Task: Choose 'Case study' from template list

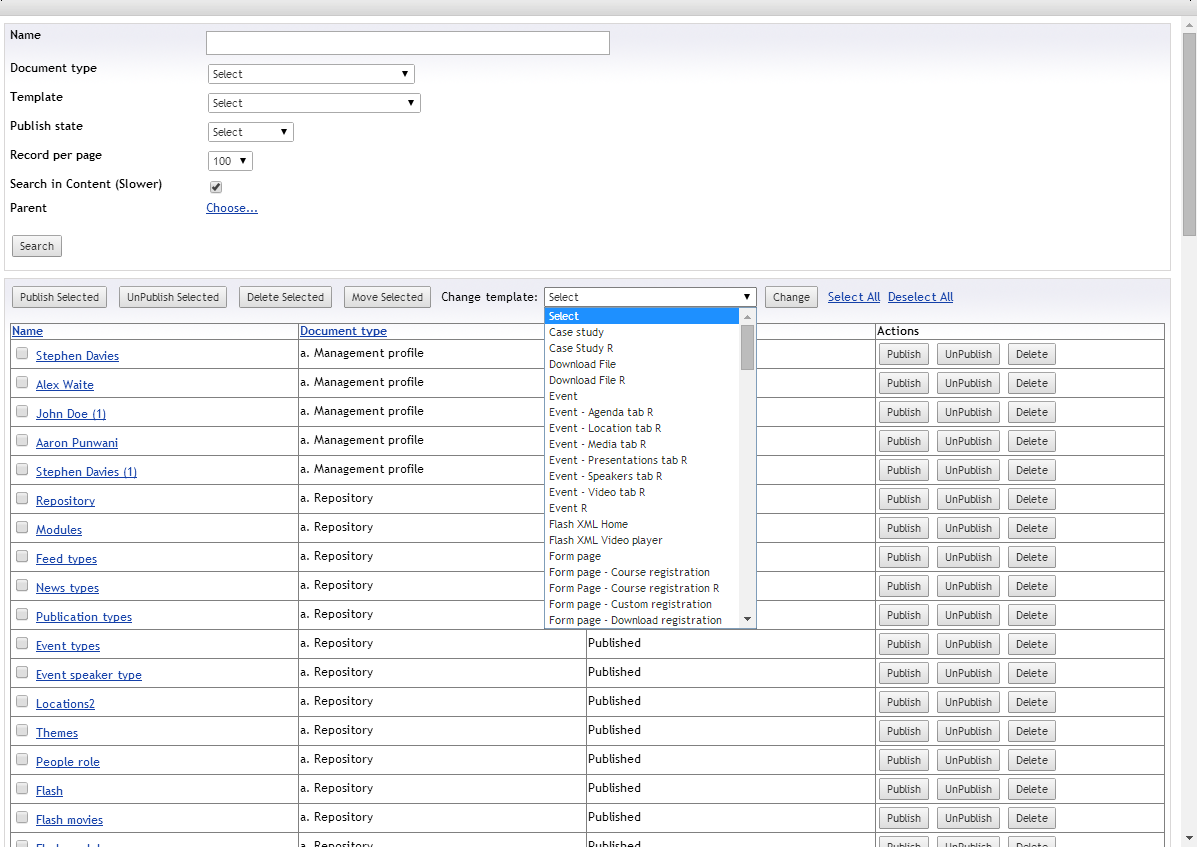Action: [x=576, y=332]
